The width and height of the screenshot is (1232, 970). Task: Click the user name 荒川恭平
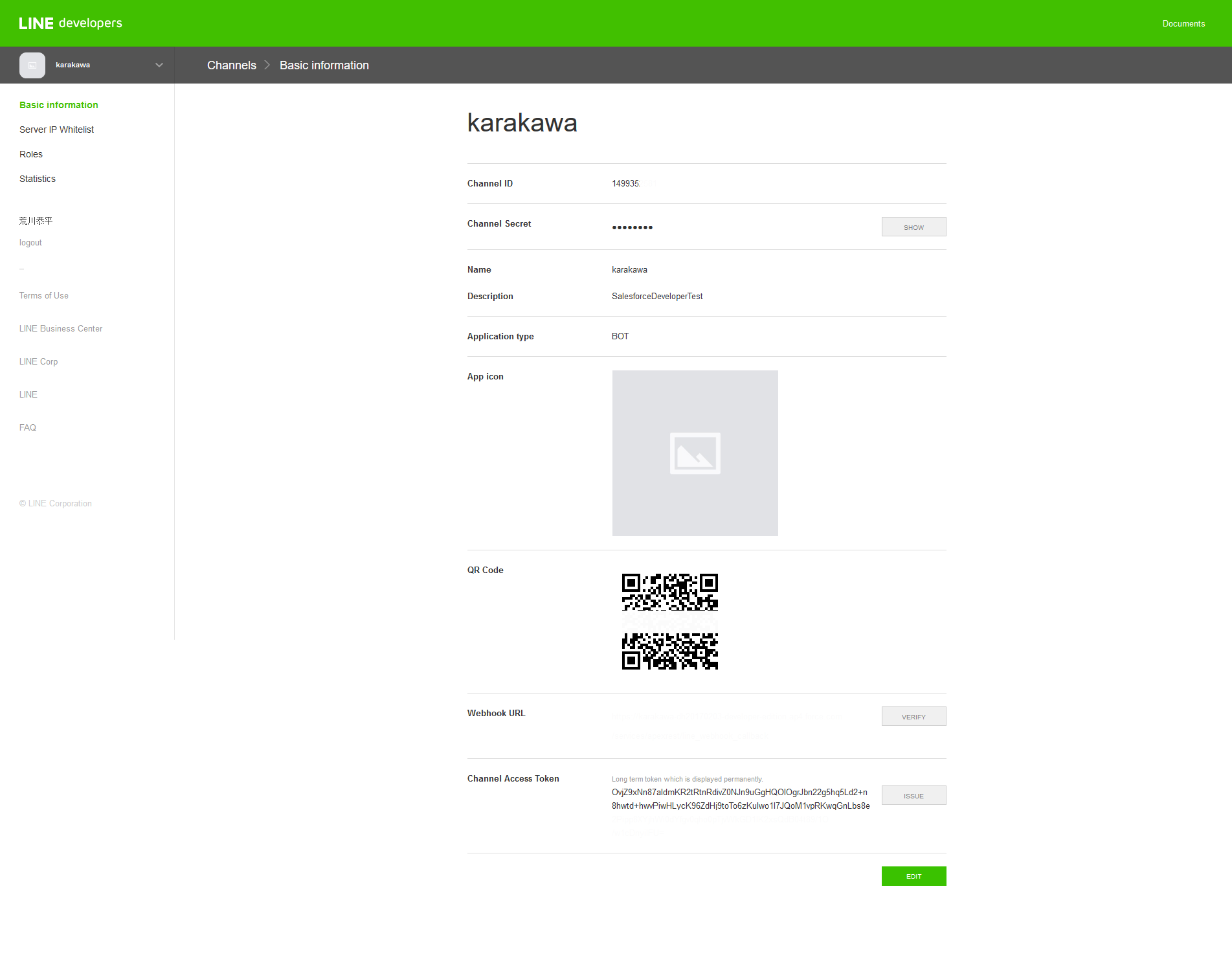36,221
